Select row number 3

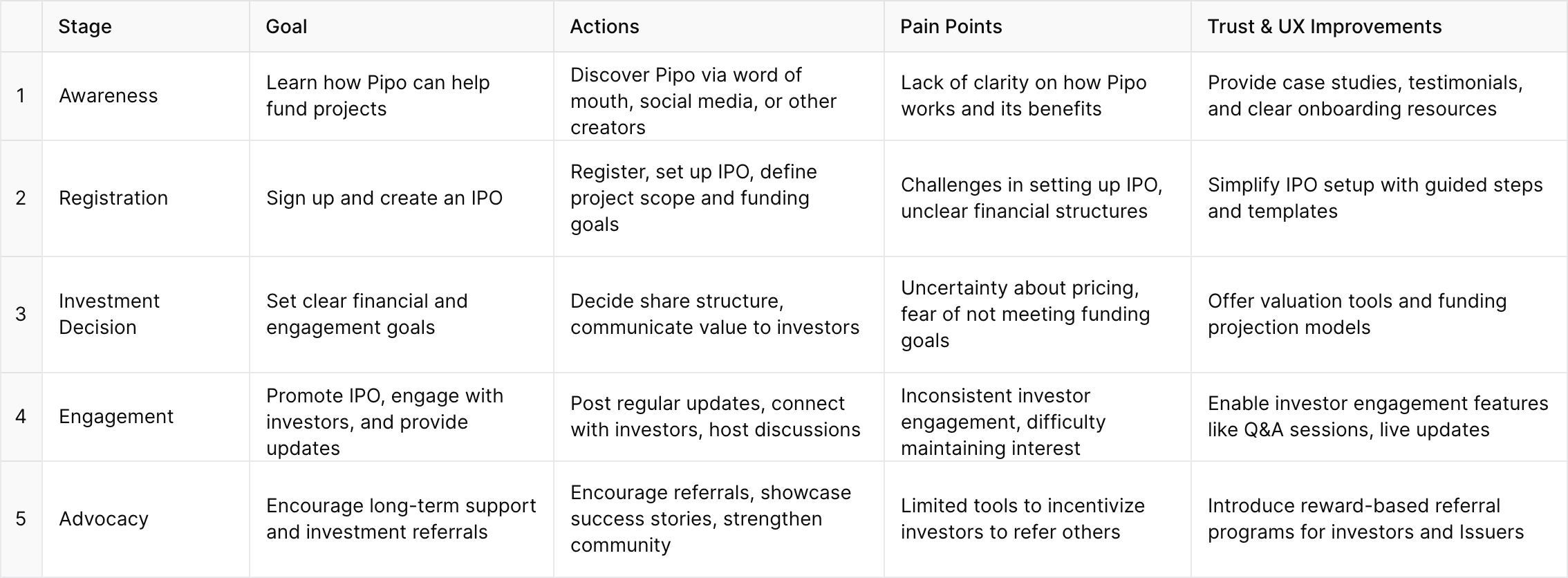[x=21, y=315]
